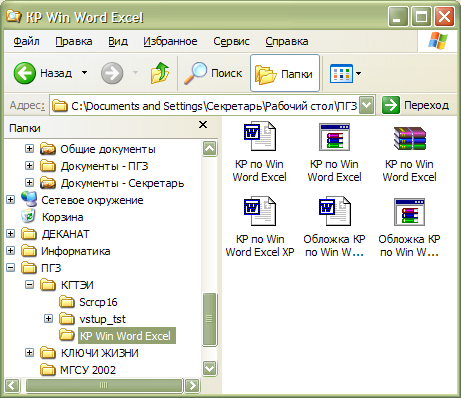Open the Справка menu

287,41
